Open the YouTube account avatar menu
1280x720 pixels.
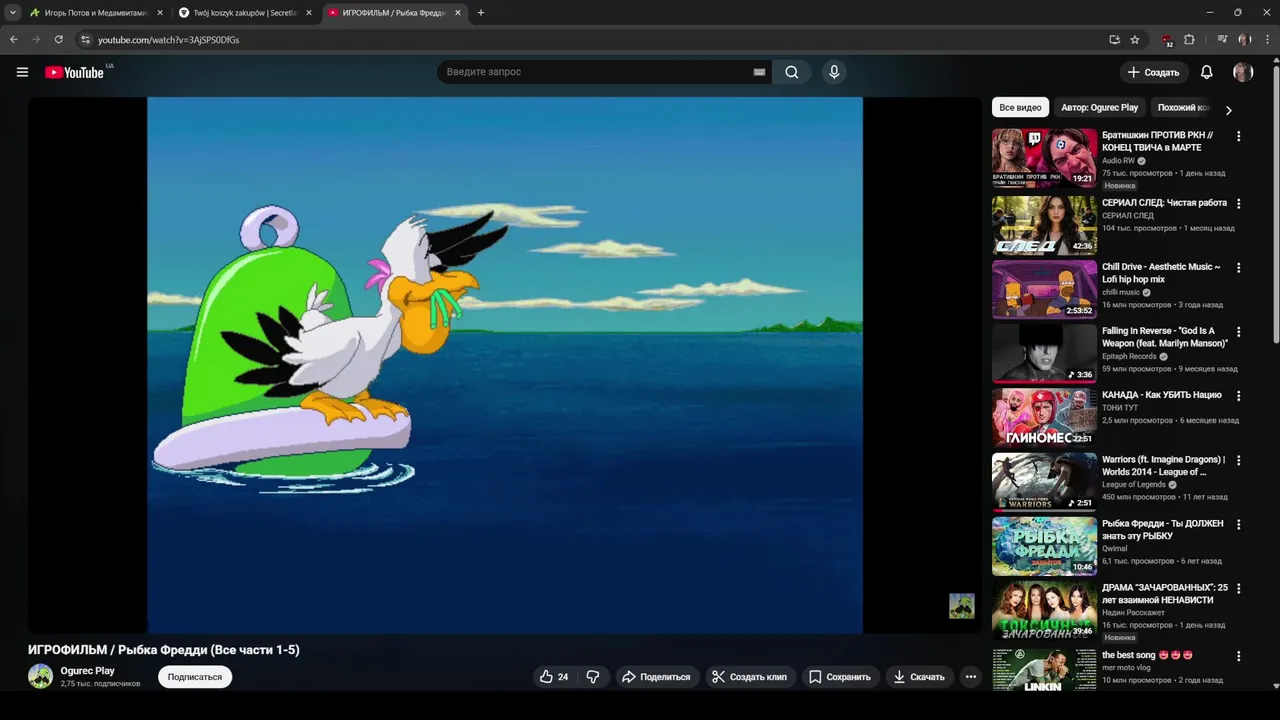click(1243, 72)
